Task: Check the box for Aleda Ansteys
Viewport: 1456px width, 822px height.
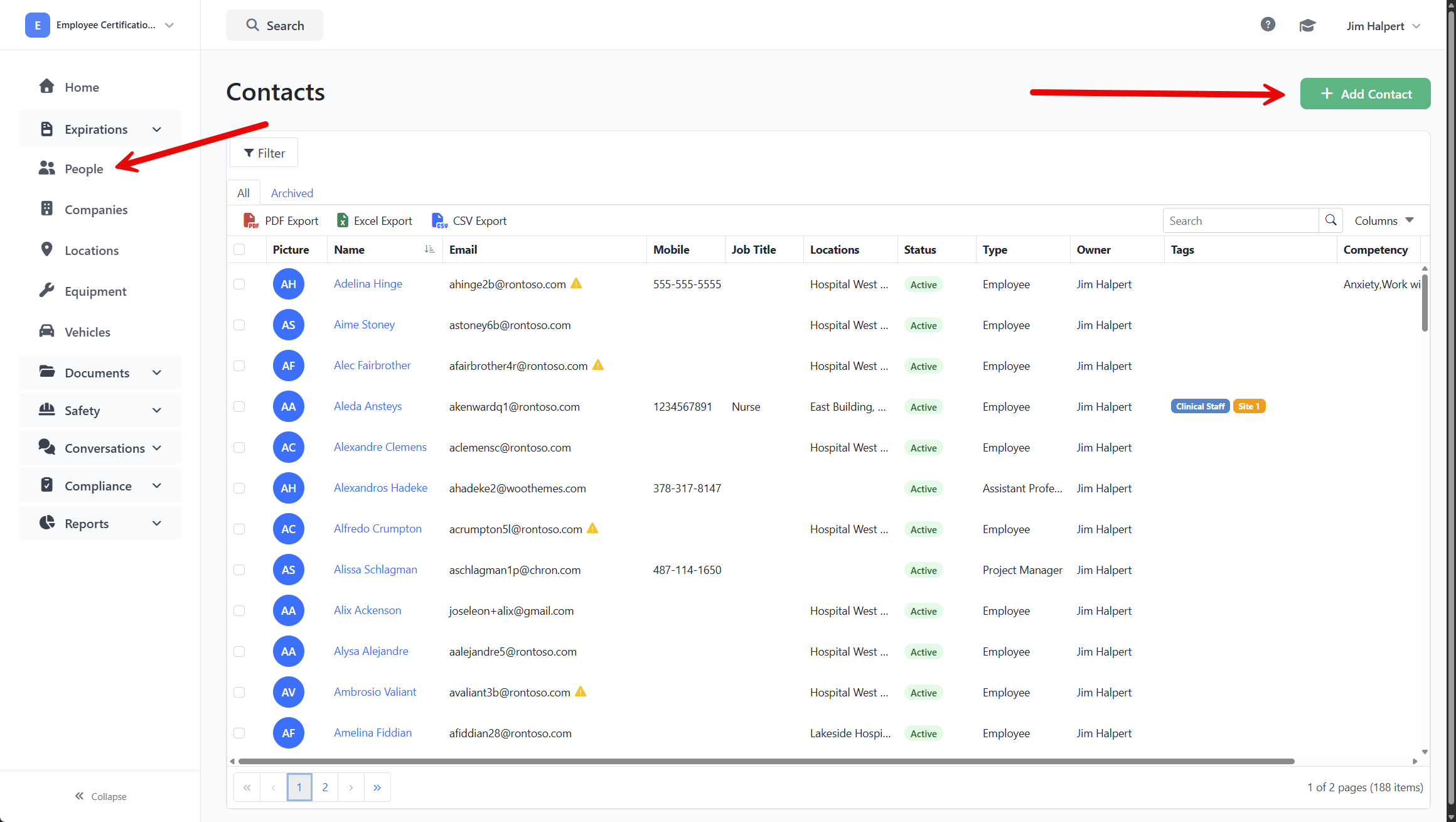Action: click(x=239, y=406)
